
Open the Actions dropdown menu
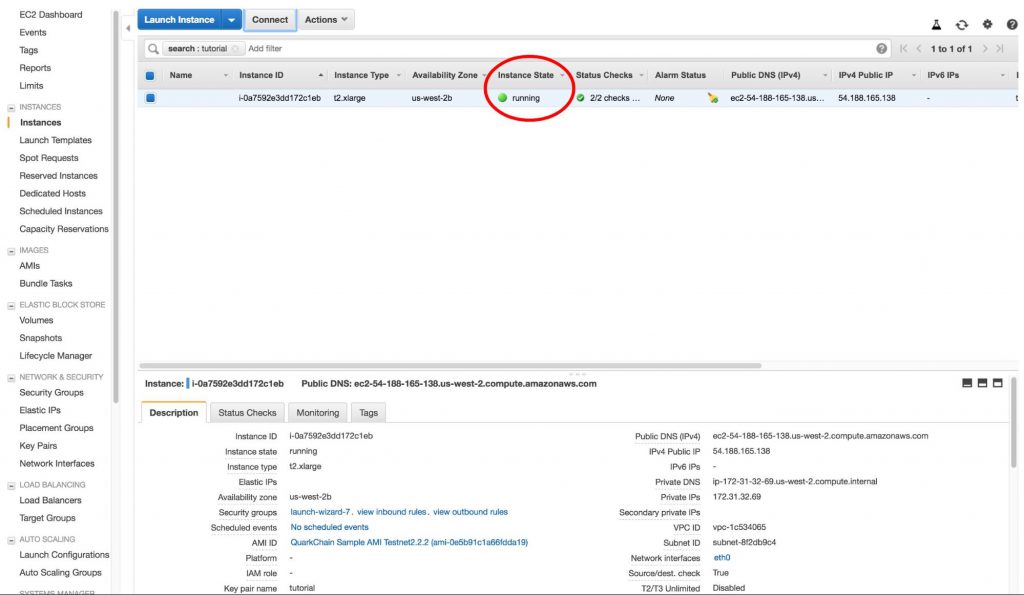pos(326,20)
